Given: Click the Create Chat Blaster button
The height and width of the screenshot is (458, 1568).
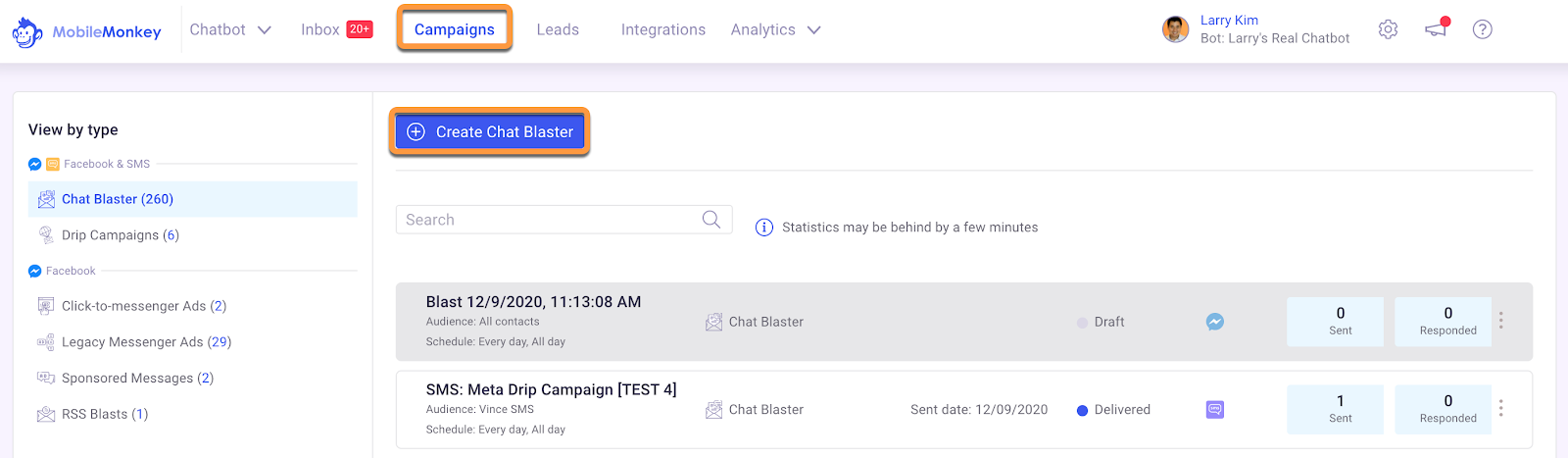Looking at the screenshot, I should (490, 131).
